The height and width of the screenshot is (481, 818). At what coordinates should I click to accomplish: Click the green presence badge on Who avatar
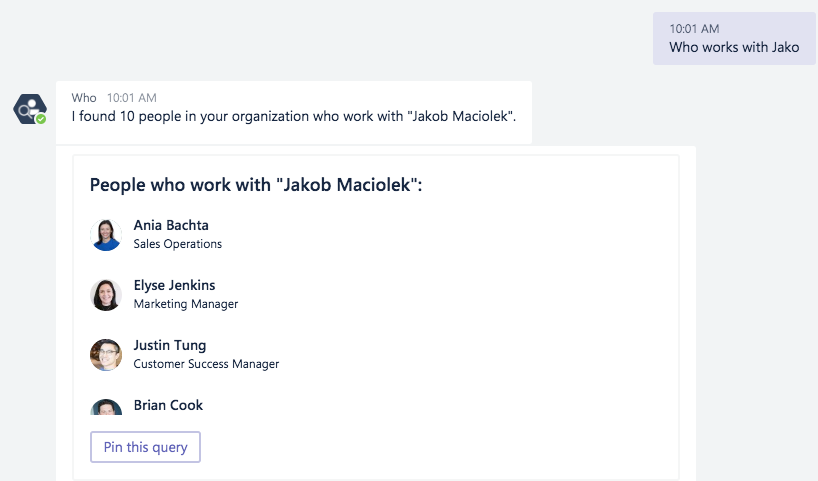pyautogui.click(x=41, y=119)
